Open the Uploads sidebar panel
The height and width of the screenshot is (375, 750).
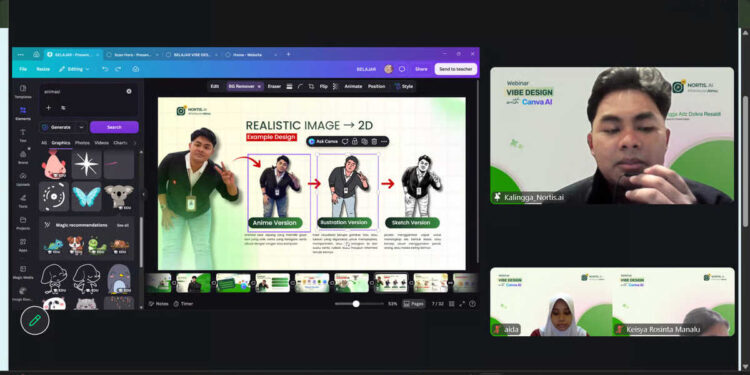click(22, 178)
